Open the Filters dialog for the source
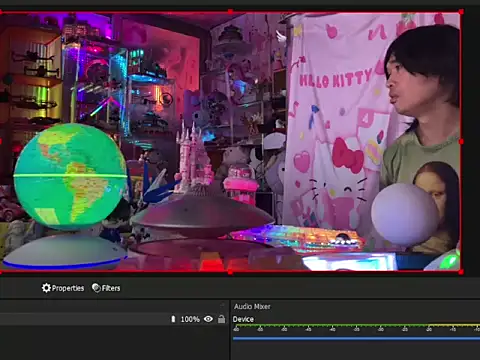Screen dimensions: 480x360 [x=106, y=288]
